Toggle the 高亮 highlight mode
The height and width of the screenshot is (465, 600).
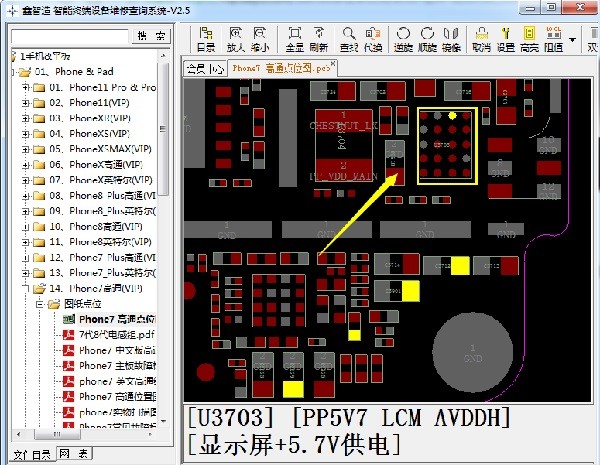(529, 39)
